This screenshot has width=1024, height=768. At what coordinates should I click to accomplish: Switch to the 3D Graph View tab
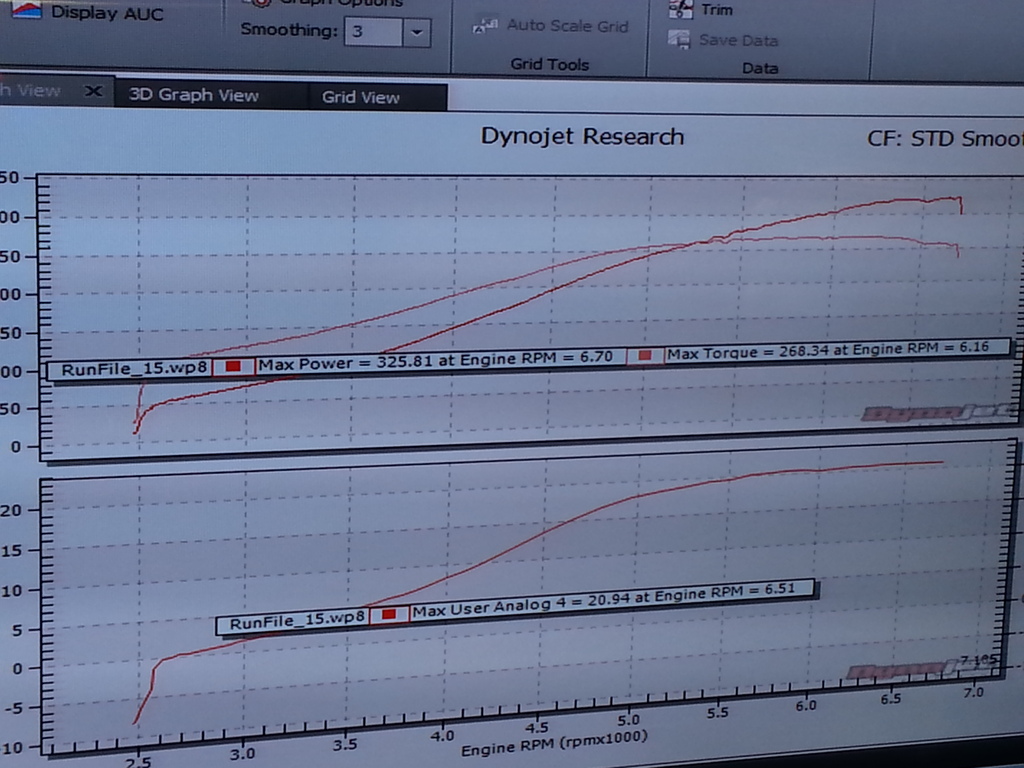[194, 96]
